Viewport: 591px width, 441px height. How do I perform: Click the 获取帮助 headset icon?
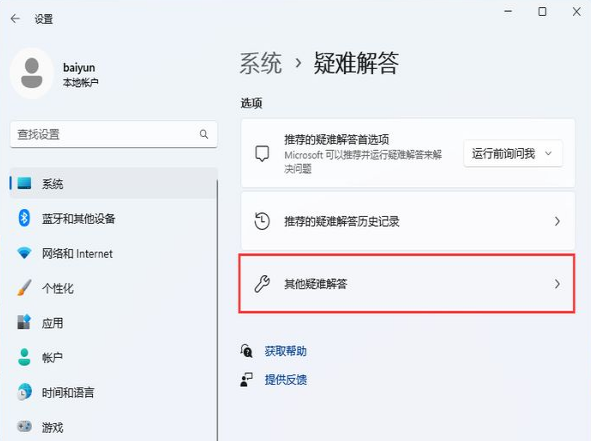click(x=247, y=351)
